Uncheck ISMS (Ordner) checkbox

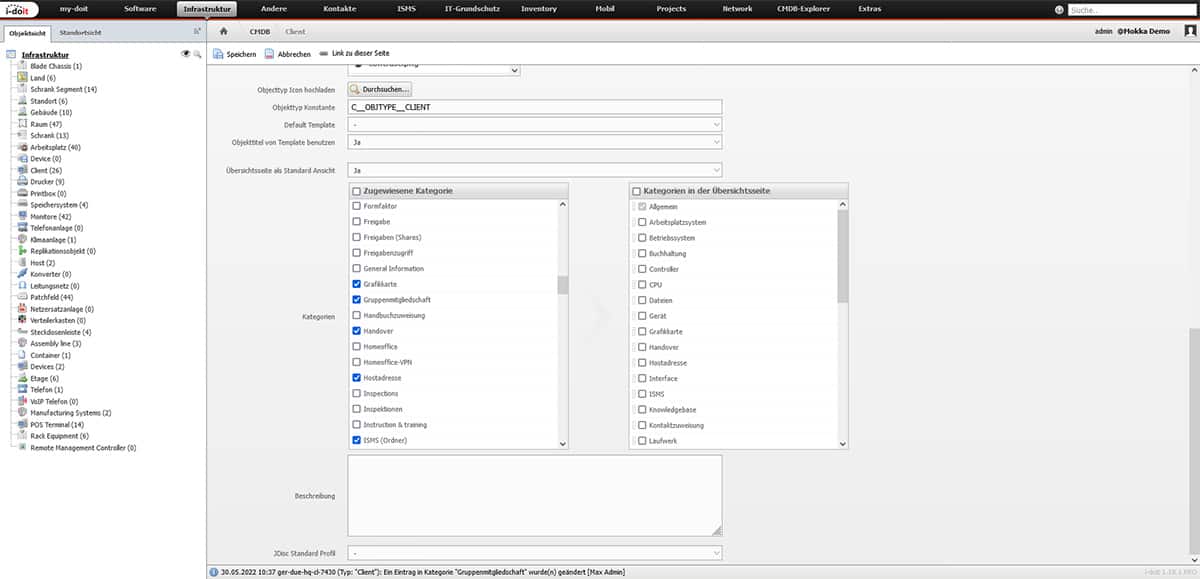[357, 440]
